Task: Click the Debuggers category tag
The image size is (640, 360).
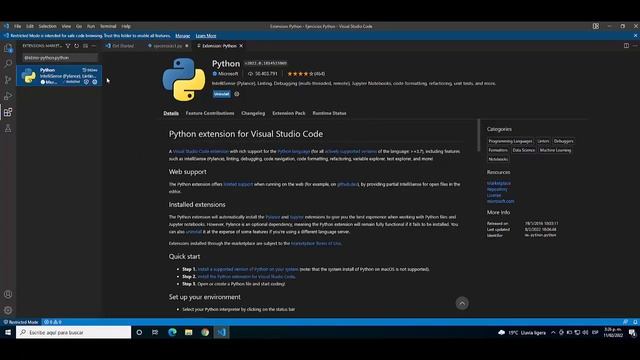Action: pos(563,141)
